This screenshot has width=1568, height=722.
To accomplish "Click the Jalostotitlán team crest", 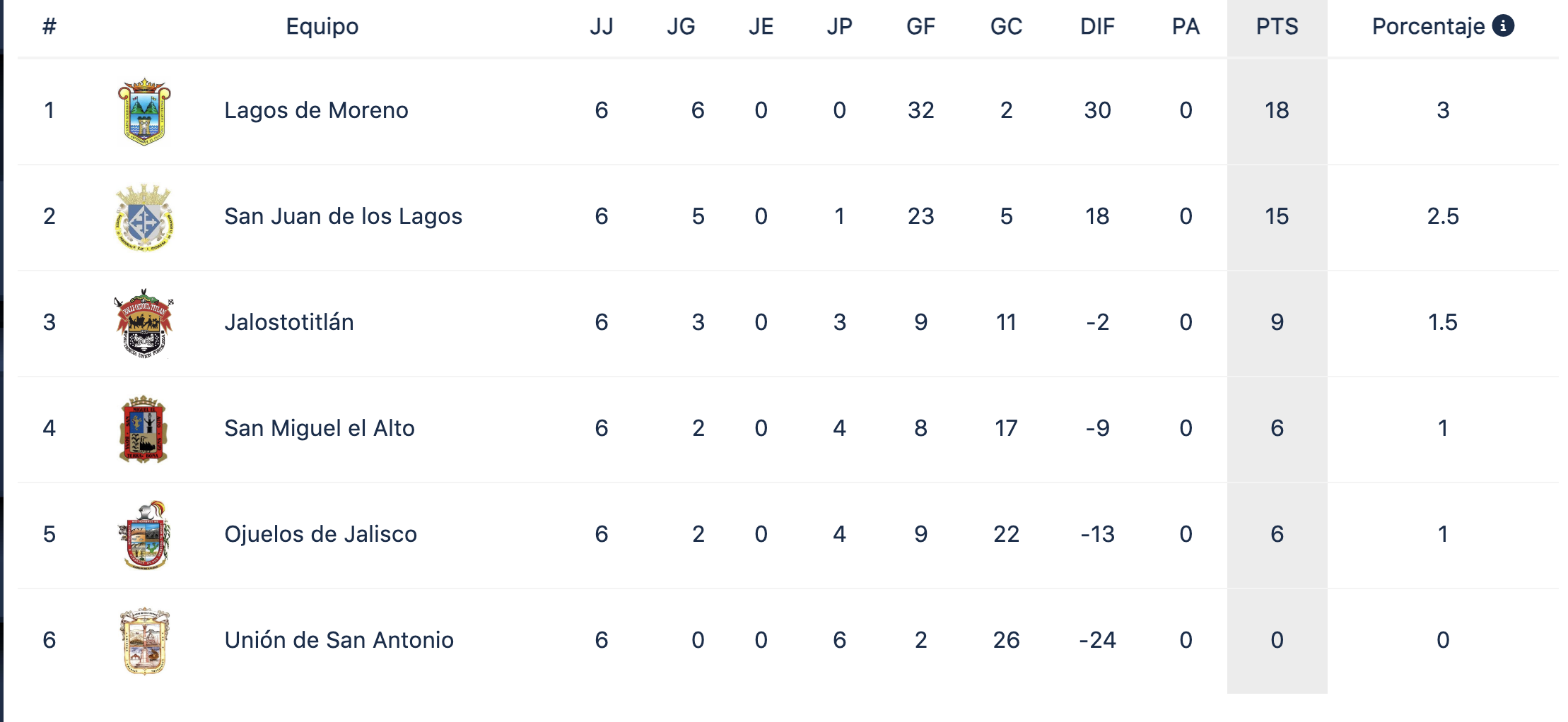I will click(144, 323).
